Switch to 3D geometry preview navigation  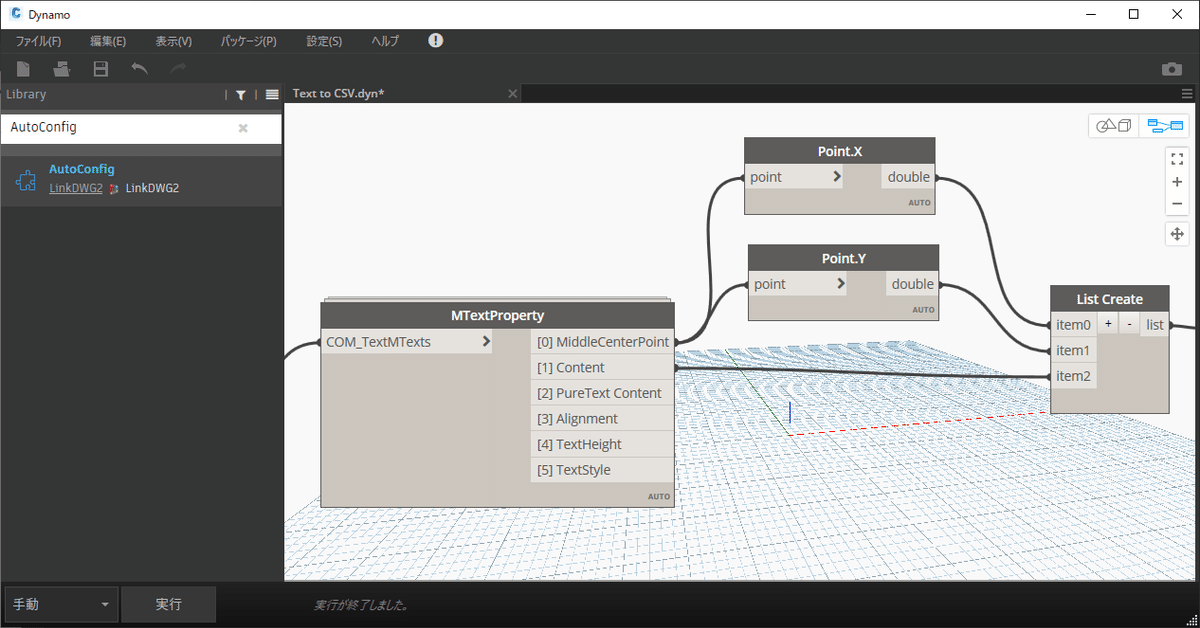(1114, 126)
